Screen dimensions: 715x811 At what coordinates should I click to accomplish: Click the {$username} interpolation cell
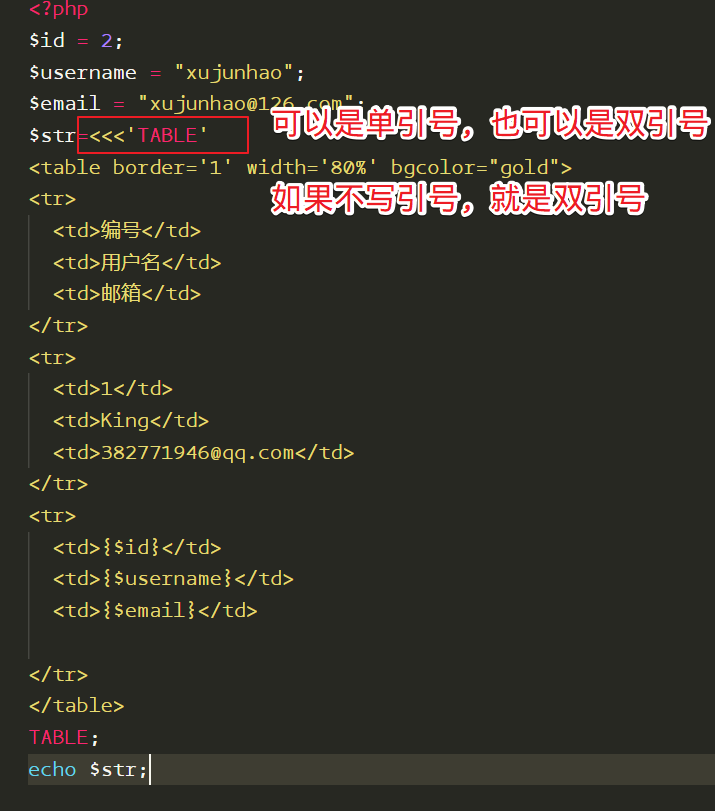pyautogui.click(x=173, y=578)
